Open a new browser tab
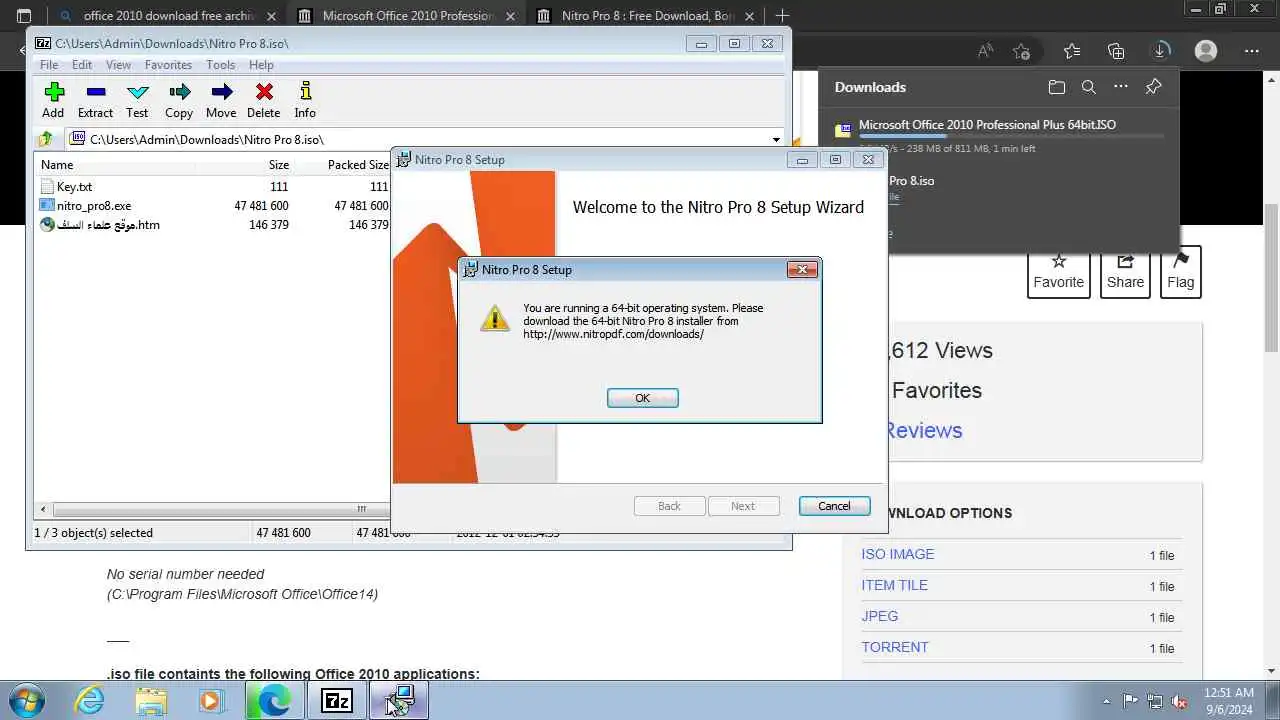Screen dimensions: 1280x720 (x=782, y=16)
